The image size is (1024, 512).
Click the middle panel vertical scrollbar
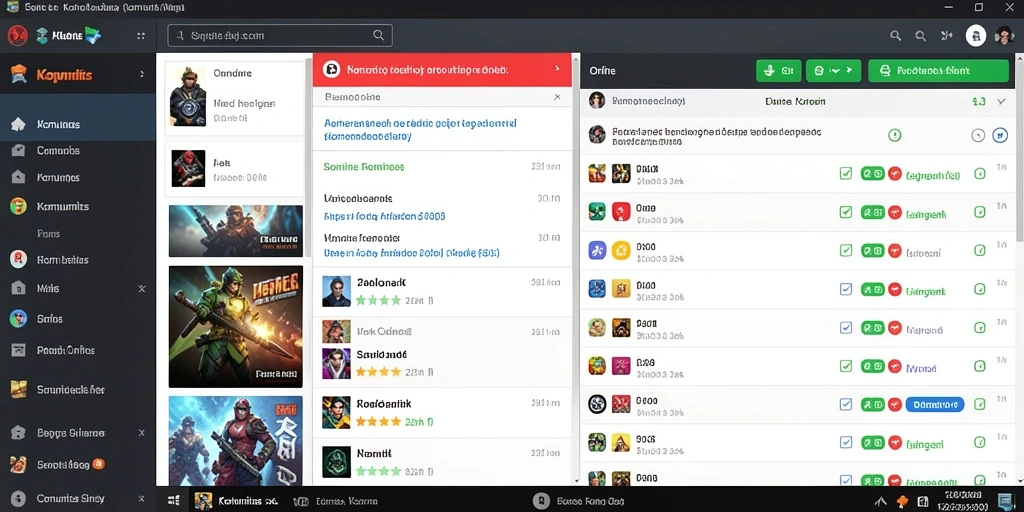pos(575,268)
